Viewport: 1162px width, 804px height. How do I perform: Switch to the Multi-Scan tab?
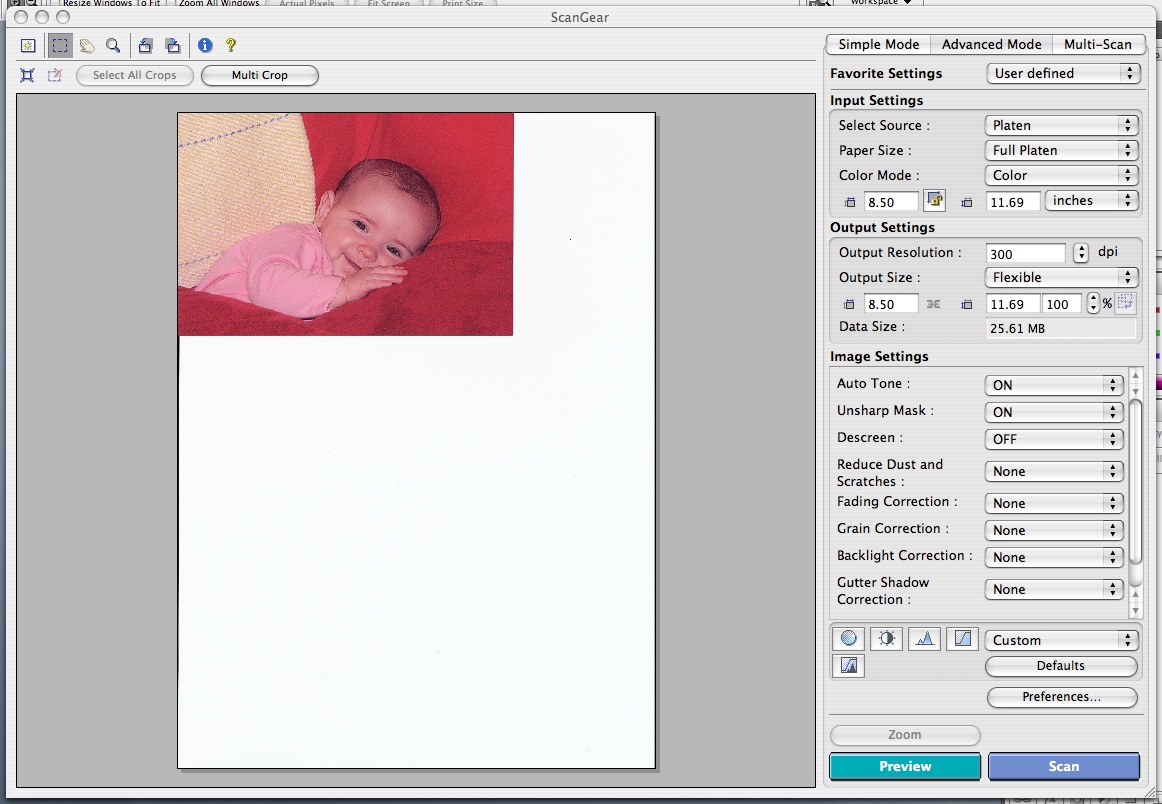point(1097,44)
